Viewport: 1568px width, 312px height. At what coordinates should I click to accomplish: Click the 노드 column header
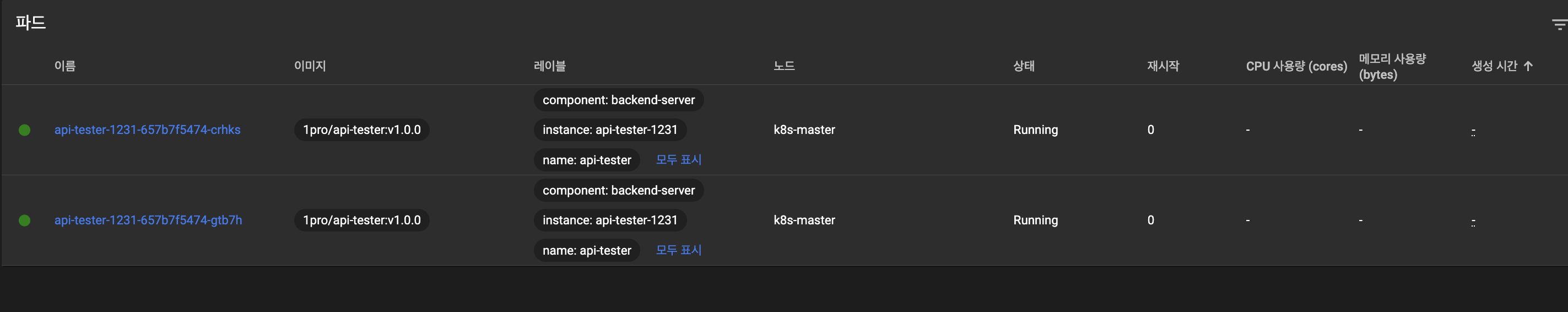coord(784,66)
